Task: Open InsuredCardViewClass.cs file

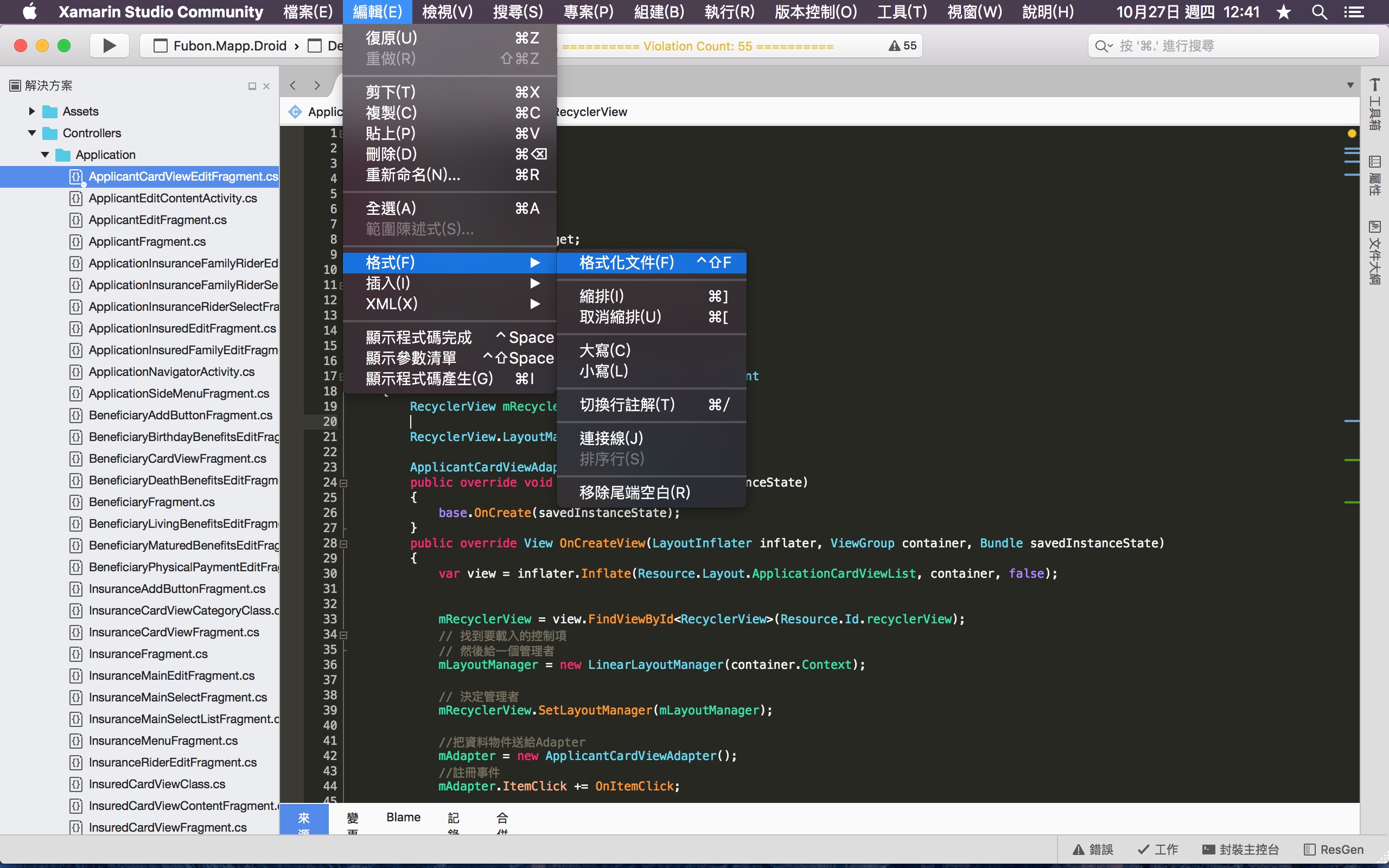Action: (x=157, y=784)
